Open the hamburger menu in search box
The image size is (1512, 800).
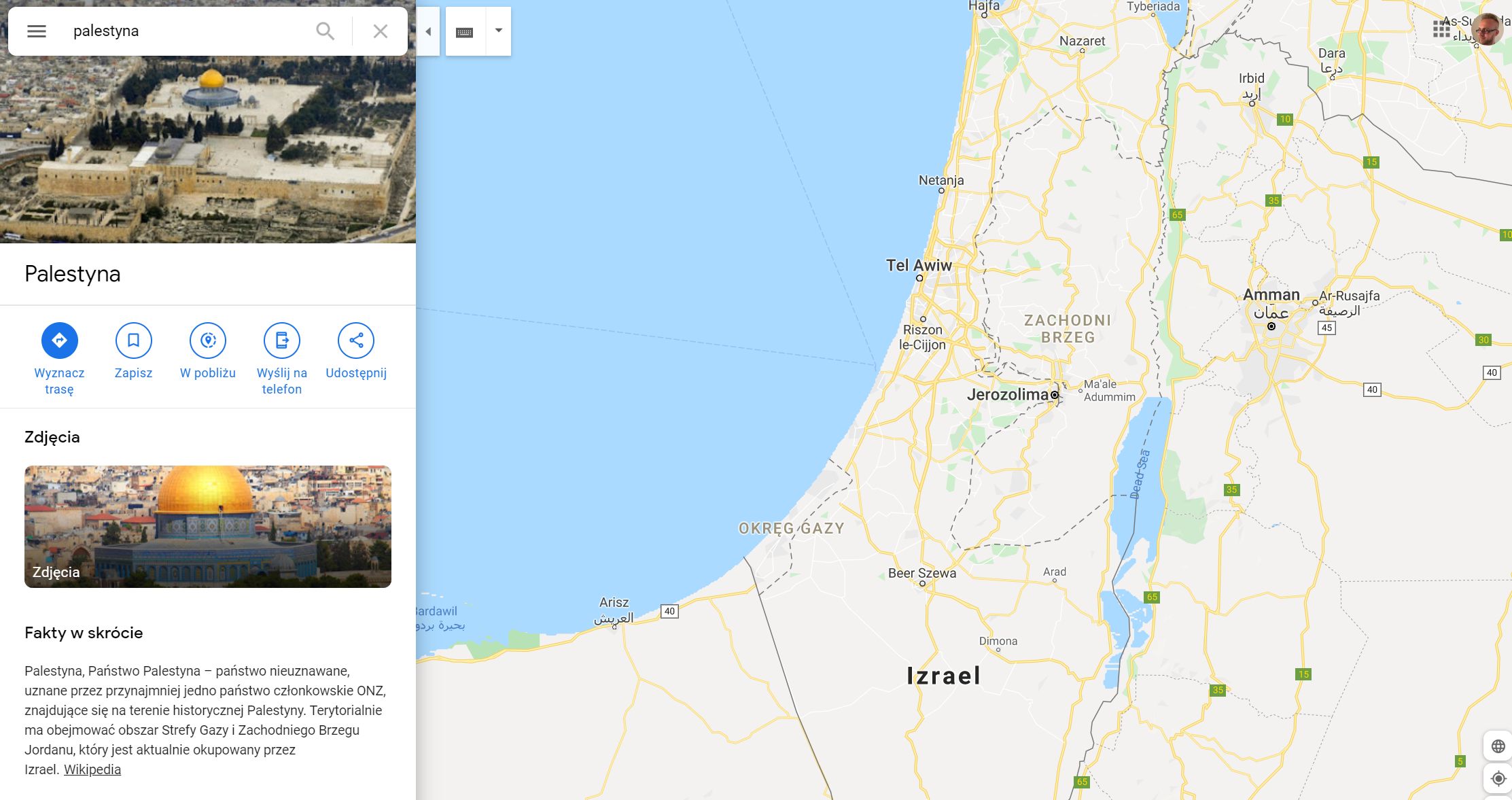coord(37,31)
